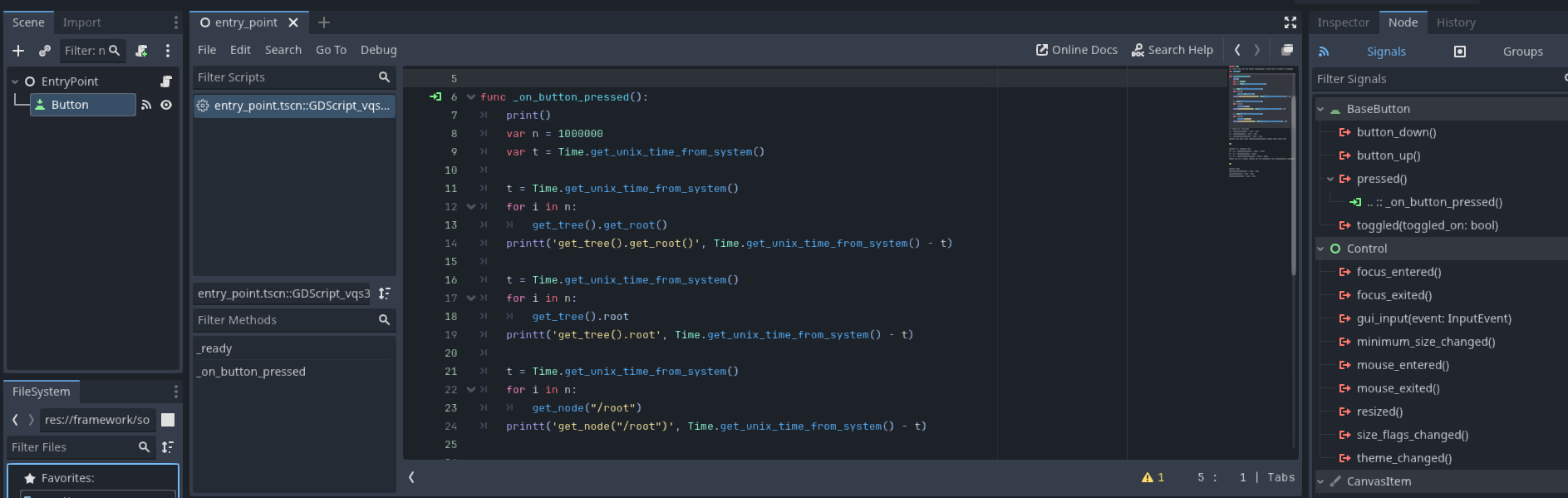1568x498 pixels.
Task: Switch to the History tab
Action: pos(1456,22)
